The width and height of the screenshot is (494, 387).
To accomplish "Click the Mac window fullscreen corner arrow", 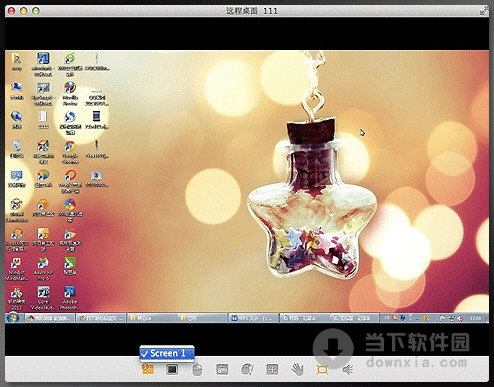I will tap(484, 11).
